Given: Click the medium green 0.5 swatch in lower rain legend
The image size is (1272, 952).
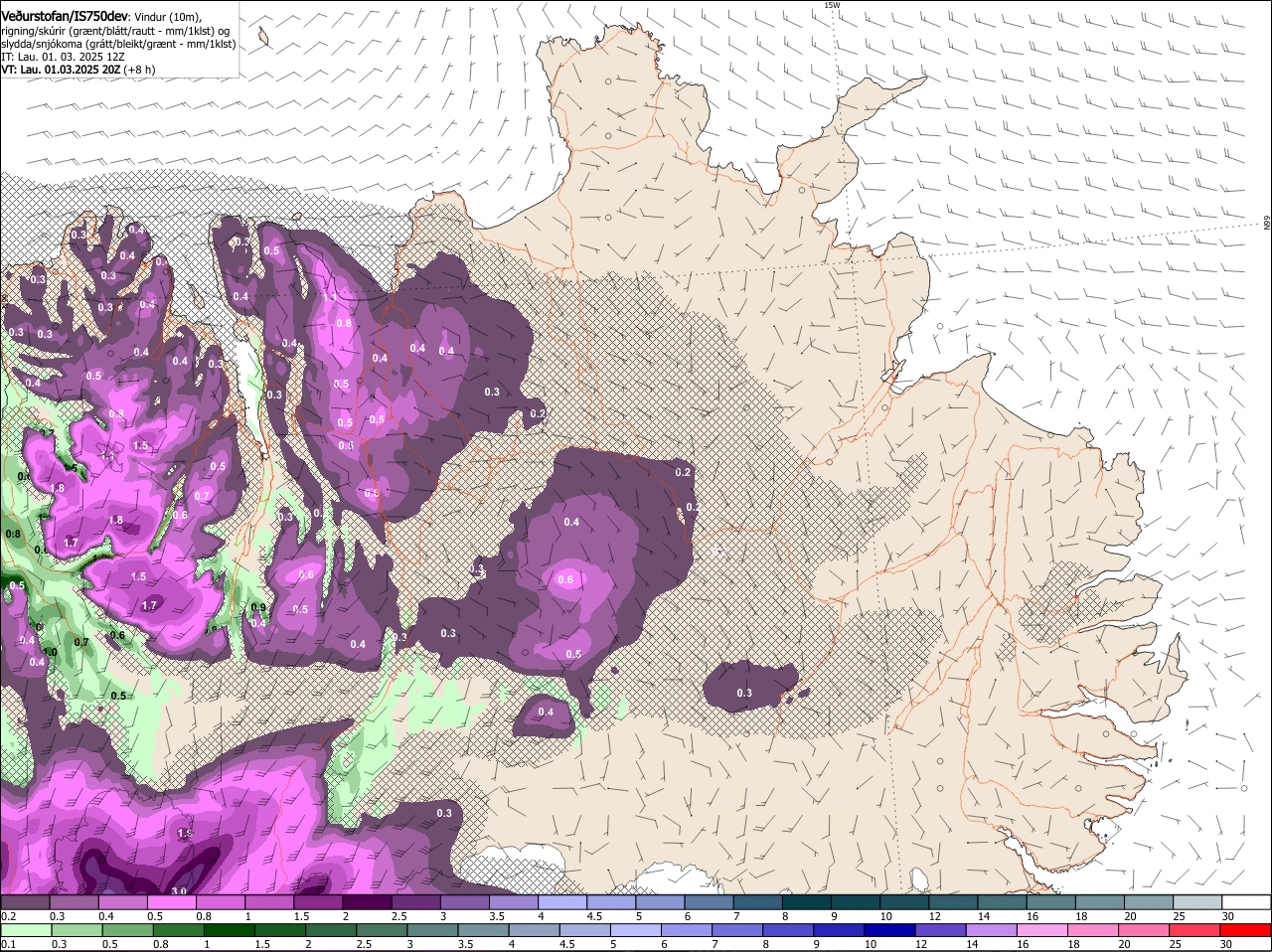Looking at the screenshot, I should point(127,929).
